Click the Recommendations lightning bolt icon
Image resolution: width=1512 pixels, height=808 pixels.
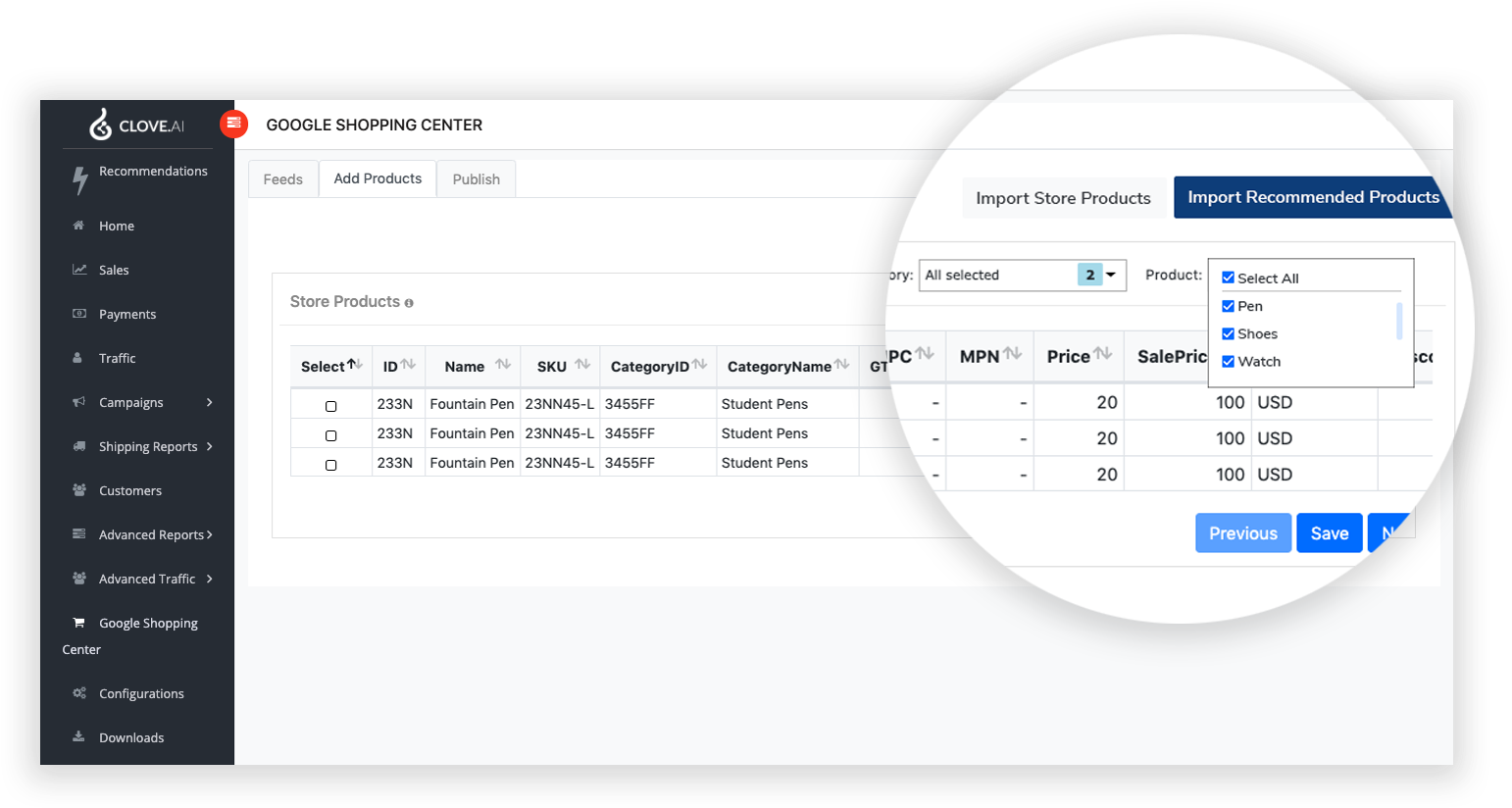[80, 179]
